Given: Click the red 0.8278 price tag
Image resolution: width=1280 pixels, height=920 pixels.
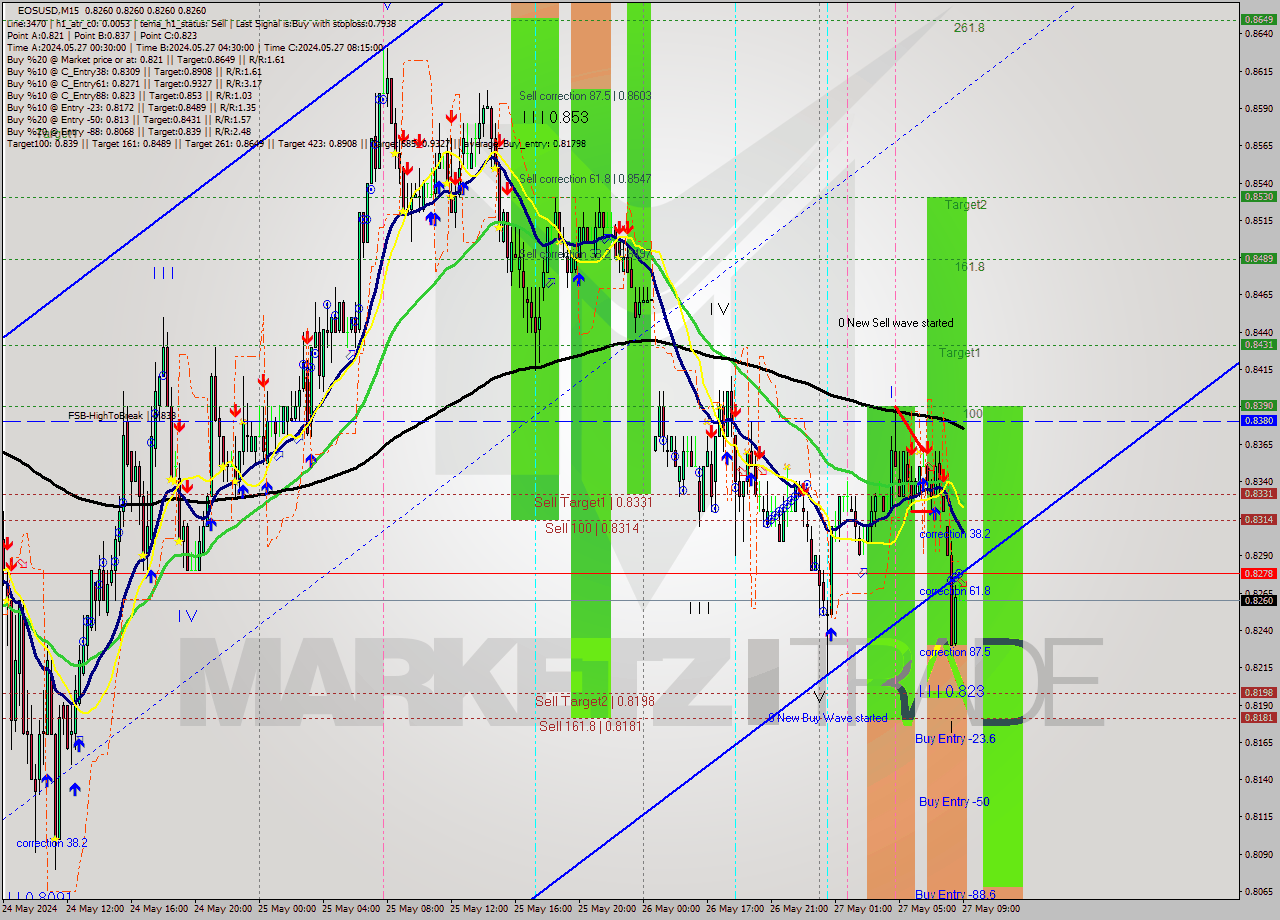Looking at the screenshot, I should coord(1257,573).
